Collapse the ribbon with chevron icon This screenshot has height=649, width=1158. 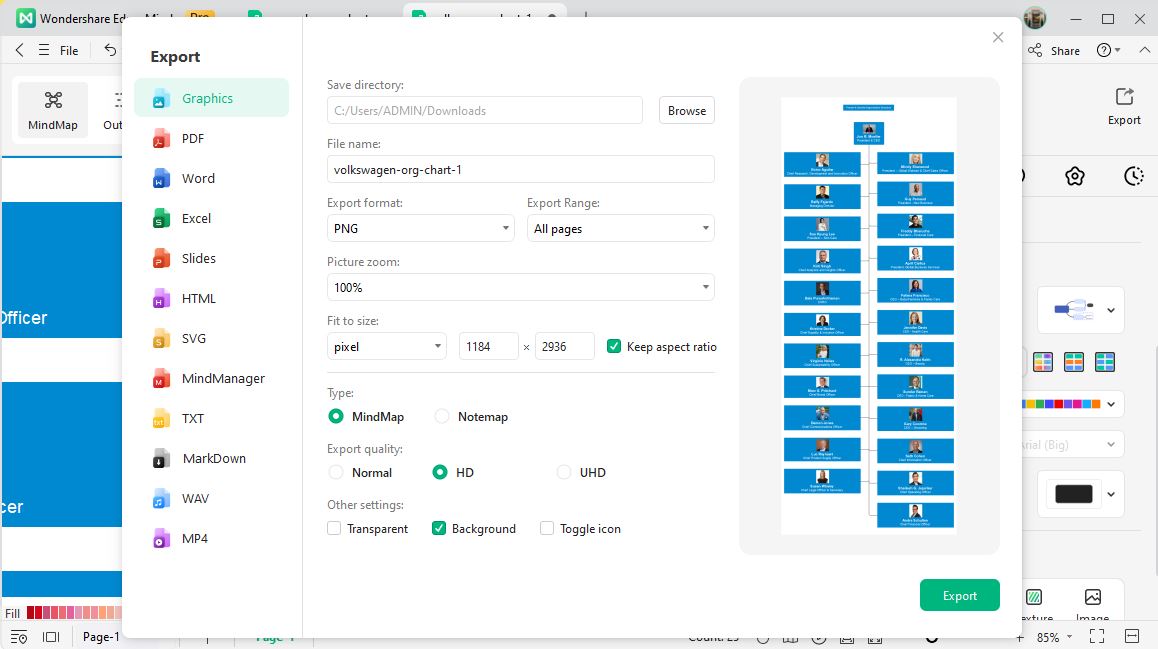pyautogui.click(x=1144, y=50)
